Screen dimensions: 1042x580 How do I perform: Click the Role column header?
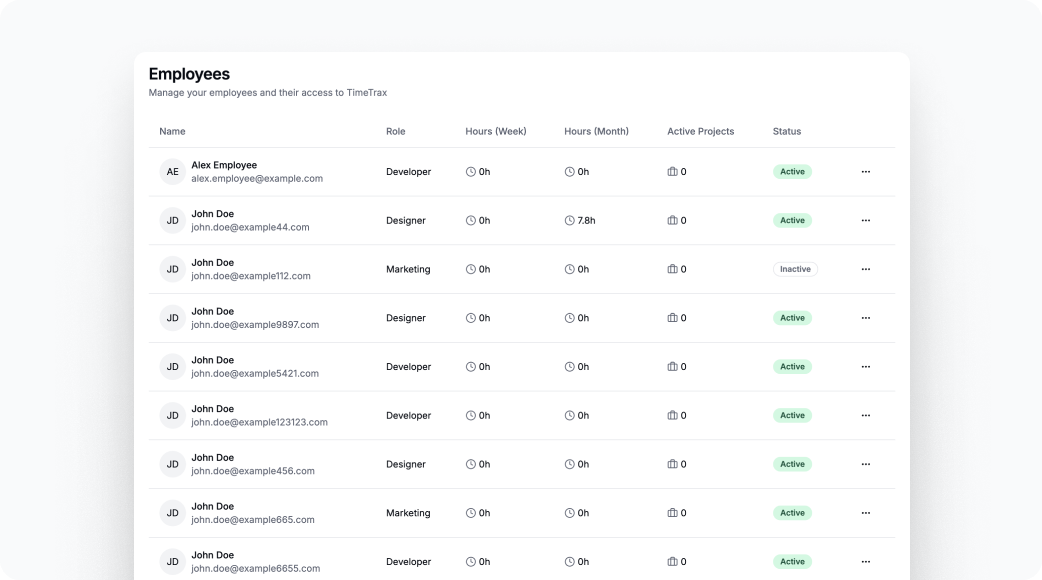pos(395,132)
